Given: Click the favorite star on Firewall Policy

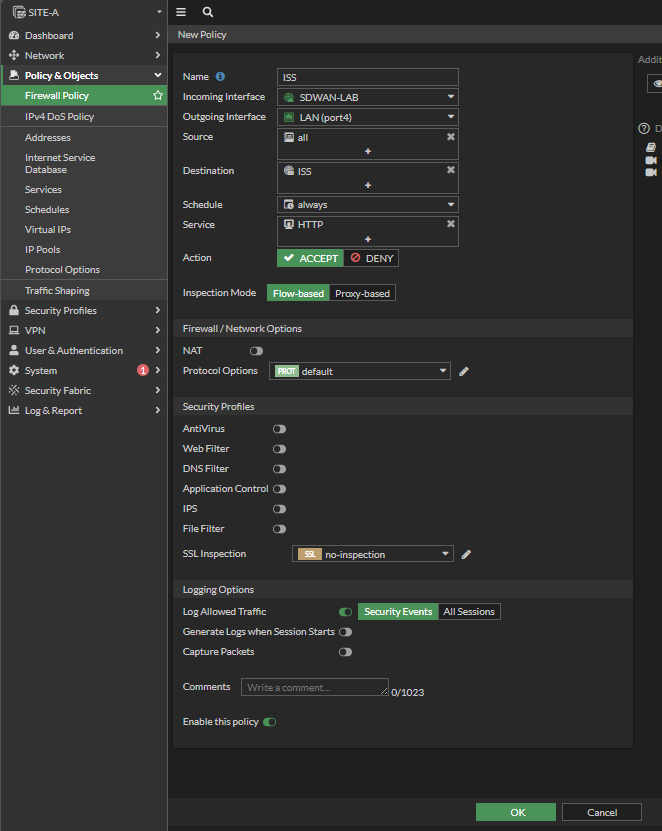Looking at the screenshot, I should click(157, 96).
